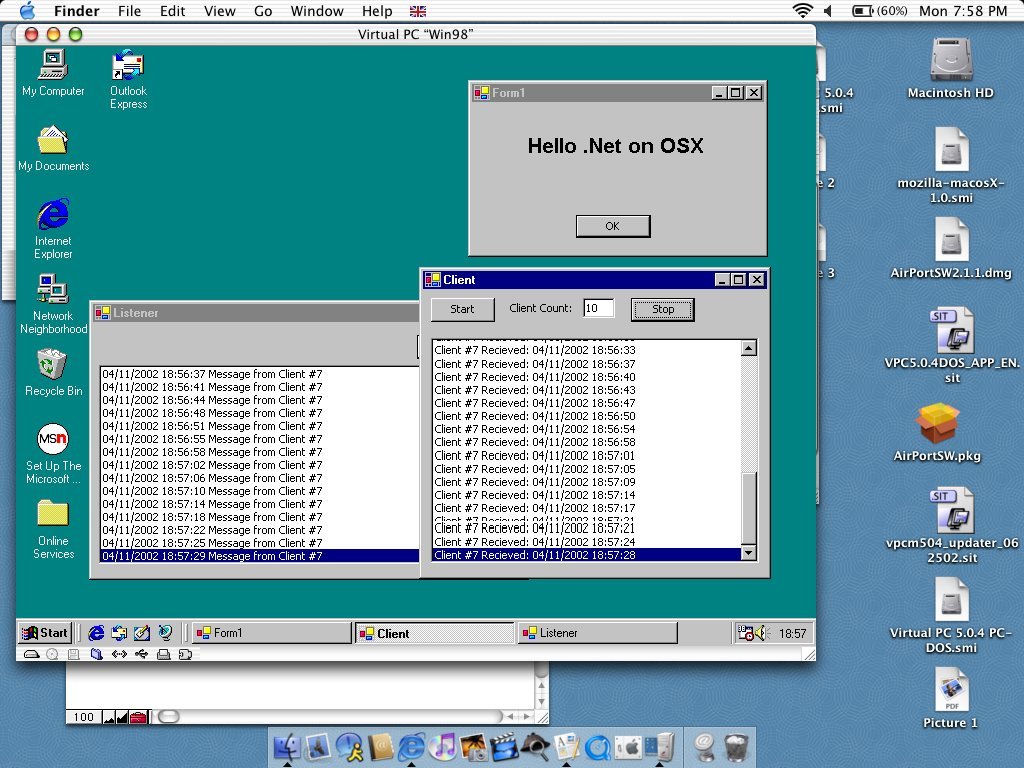This screenshot has height=768, width=1024.
Task: Launch Outlook Express desktop shortcut
Action: pyautogui.click(x=128, y=79)
